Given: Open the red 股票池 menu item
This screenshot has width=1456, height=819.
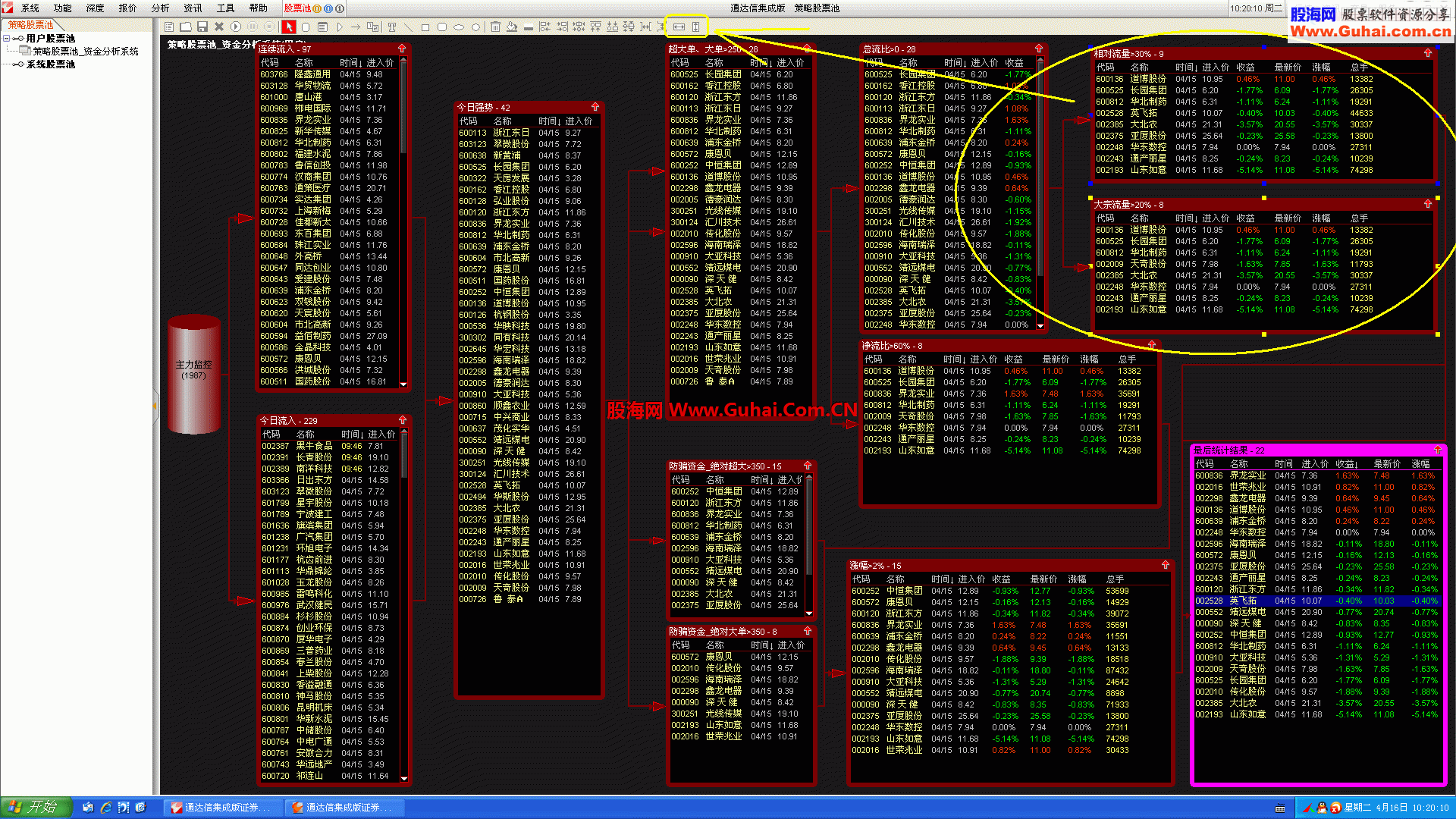Looking at the screenshot, I should [x=297, y=8].
